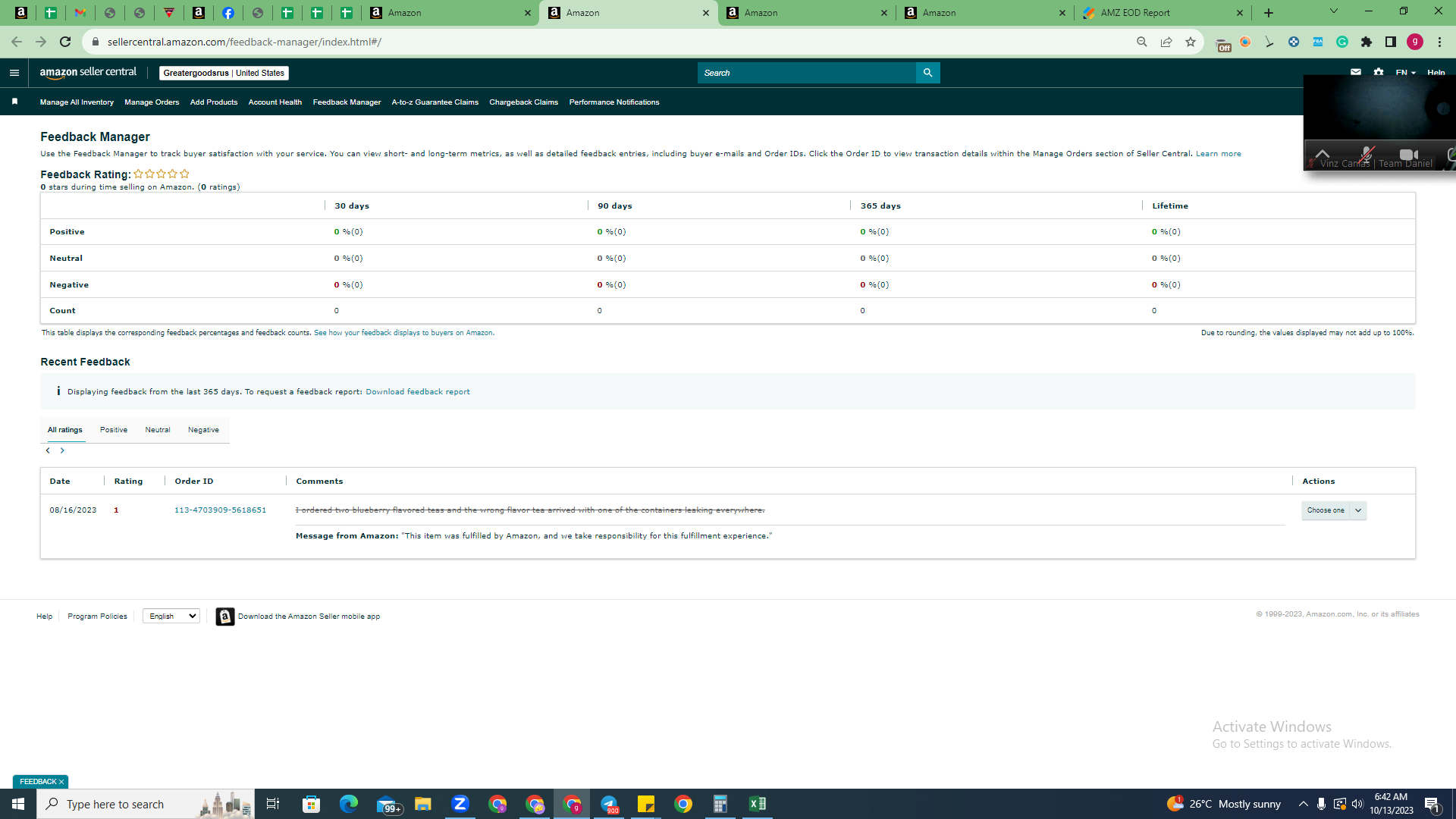Open order ID 113-4703909-5618651
1456x819 pixels.
(221, 510)
